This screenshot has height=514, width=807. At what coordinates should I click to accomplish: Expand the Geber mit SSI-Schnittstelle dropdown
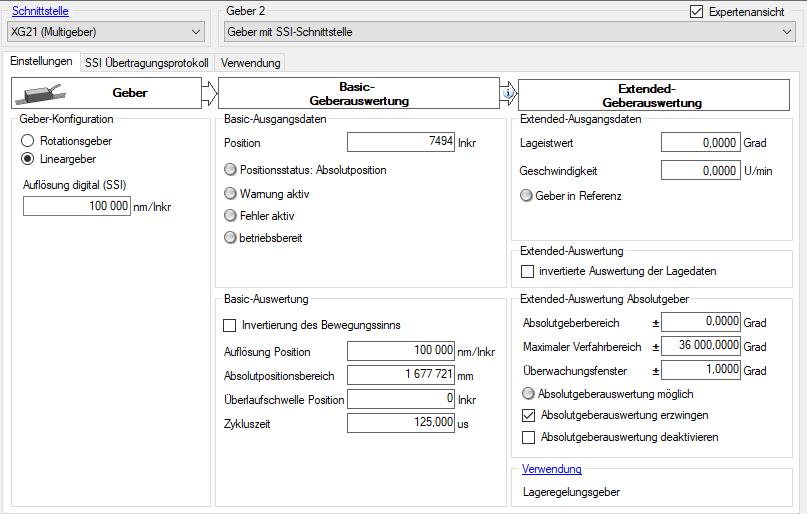[x=508, y=32]
